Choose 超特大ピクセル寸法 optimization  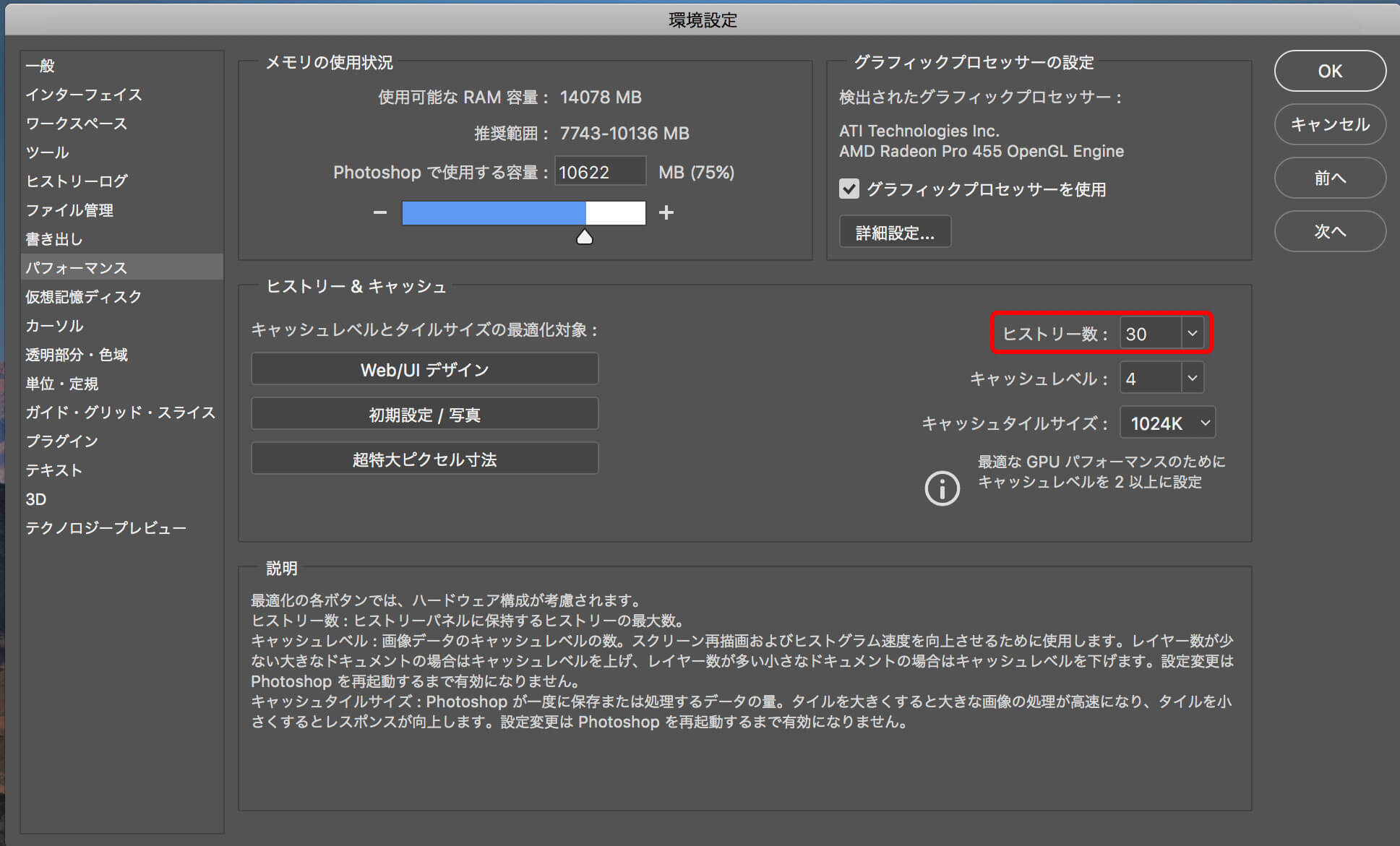(x=424, y=459)
